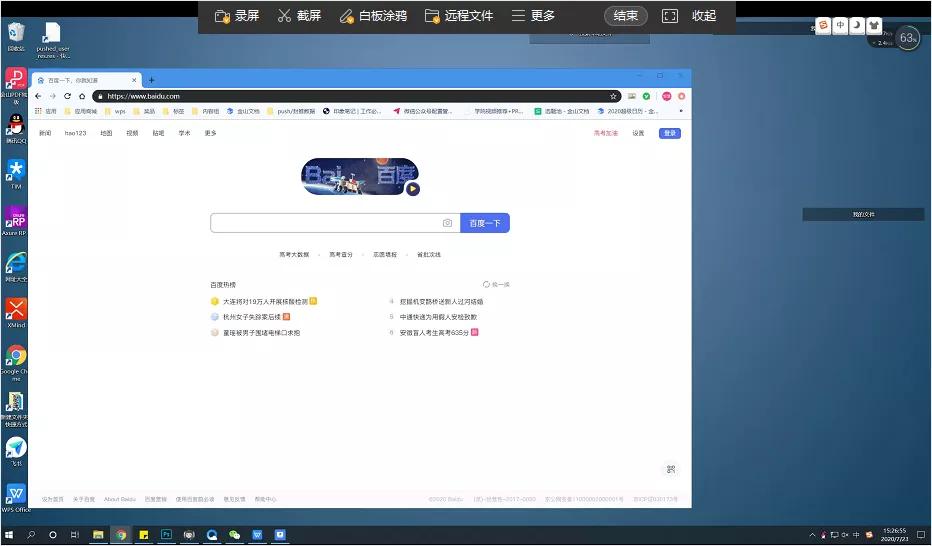
Task: Open hot topic 杭州女子失踪案后续
Action: 251,317
